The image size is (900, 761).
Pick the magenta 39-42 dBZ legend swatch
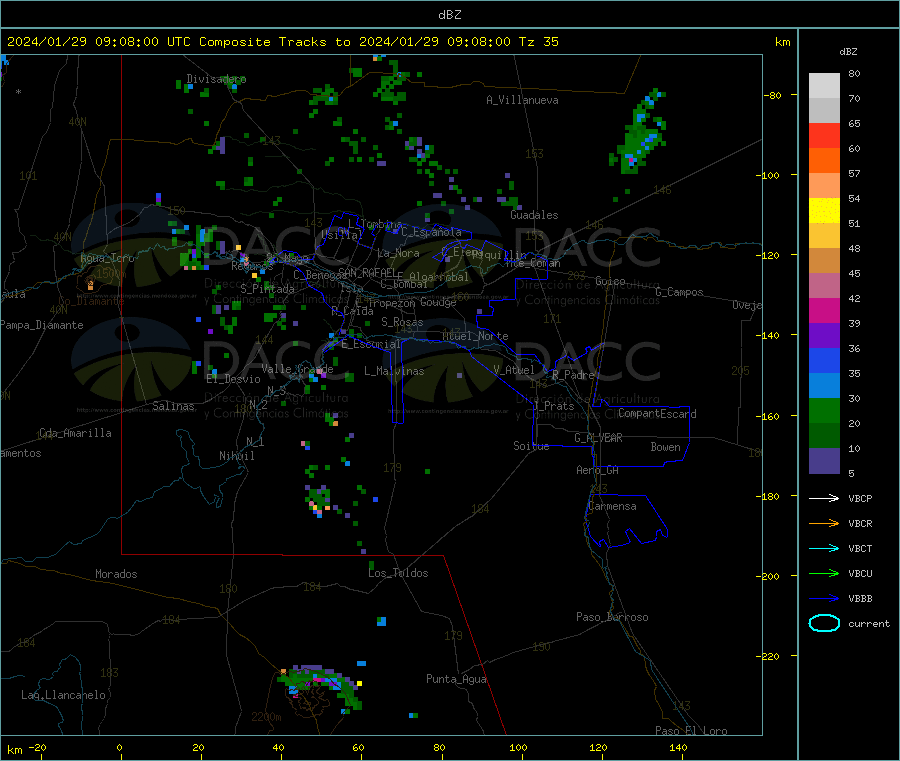pos(824,310)
